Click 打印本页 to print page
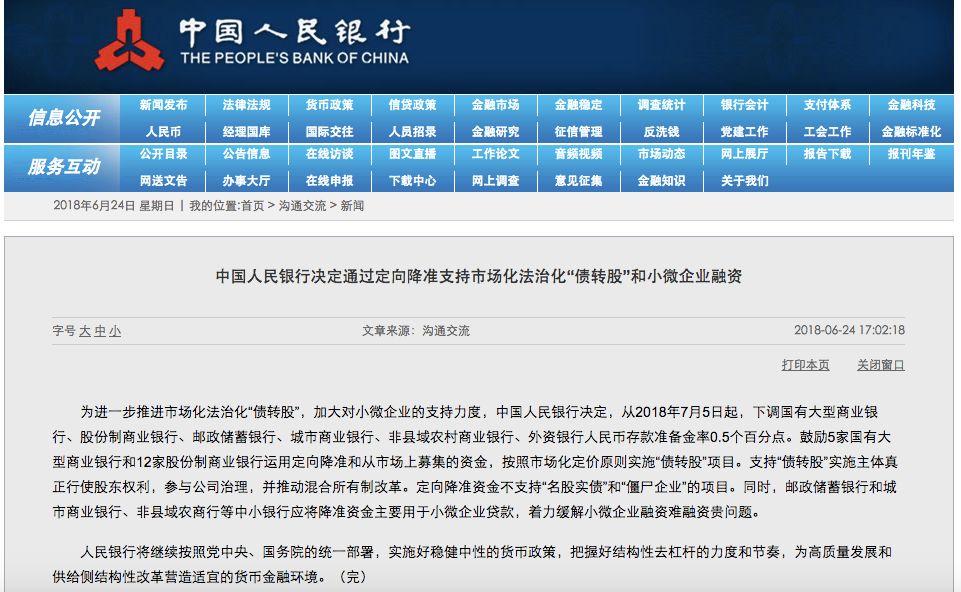The height and width of the screenshot is (592, 961). 805,365
